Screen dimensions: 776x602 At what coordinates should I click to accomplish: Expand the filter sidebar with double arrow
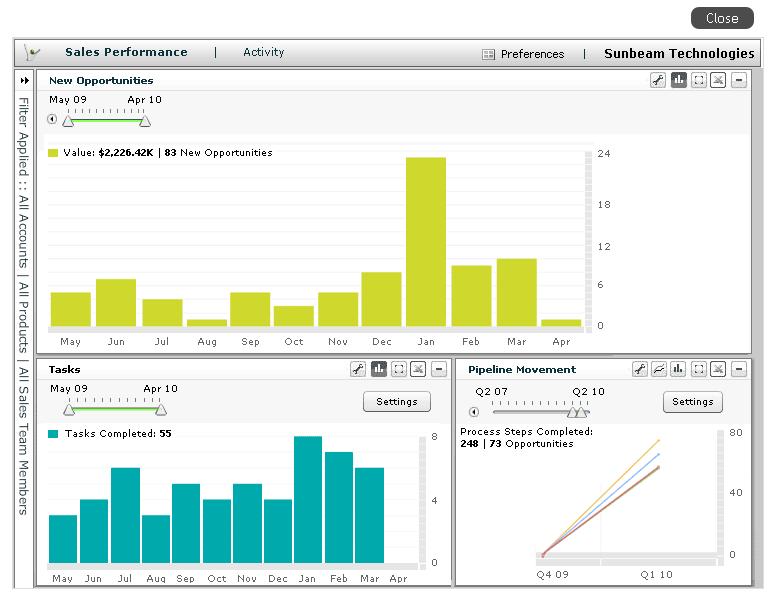click(25, 81)
